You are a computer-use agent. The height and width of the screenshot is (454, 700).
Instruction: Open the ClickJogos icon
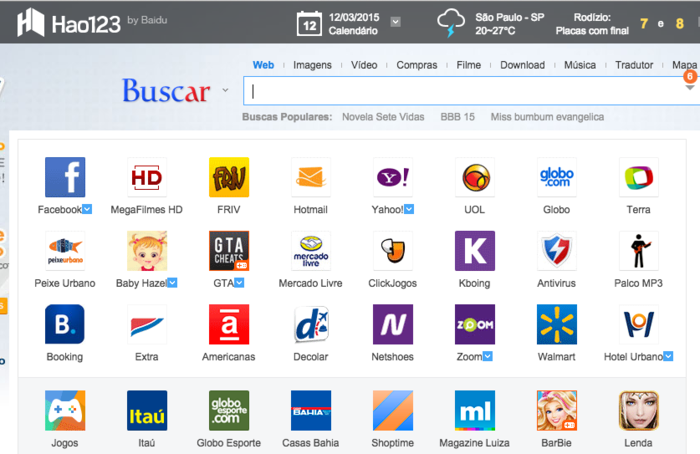pos(393,251)
